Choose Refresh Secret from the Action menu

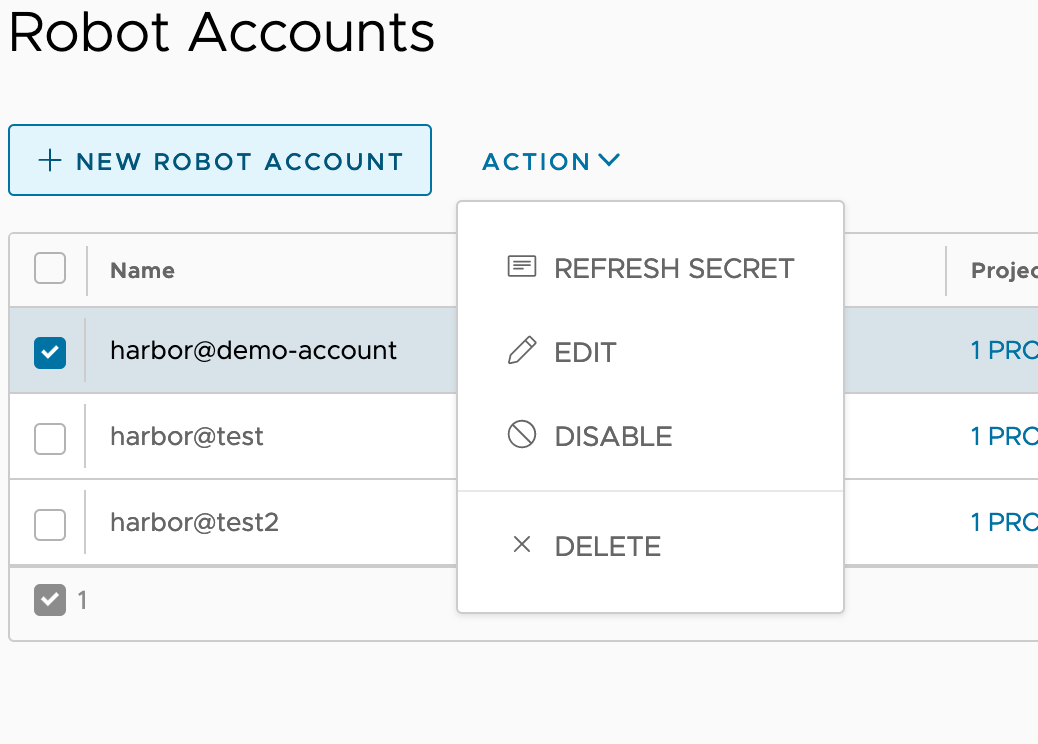coord(674,267)
